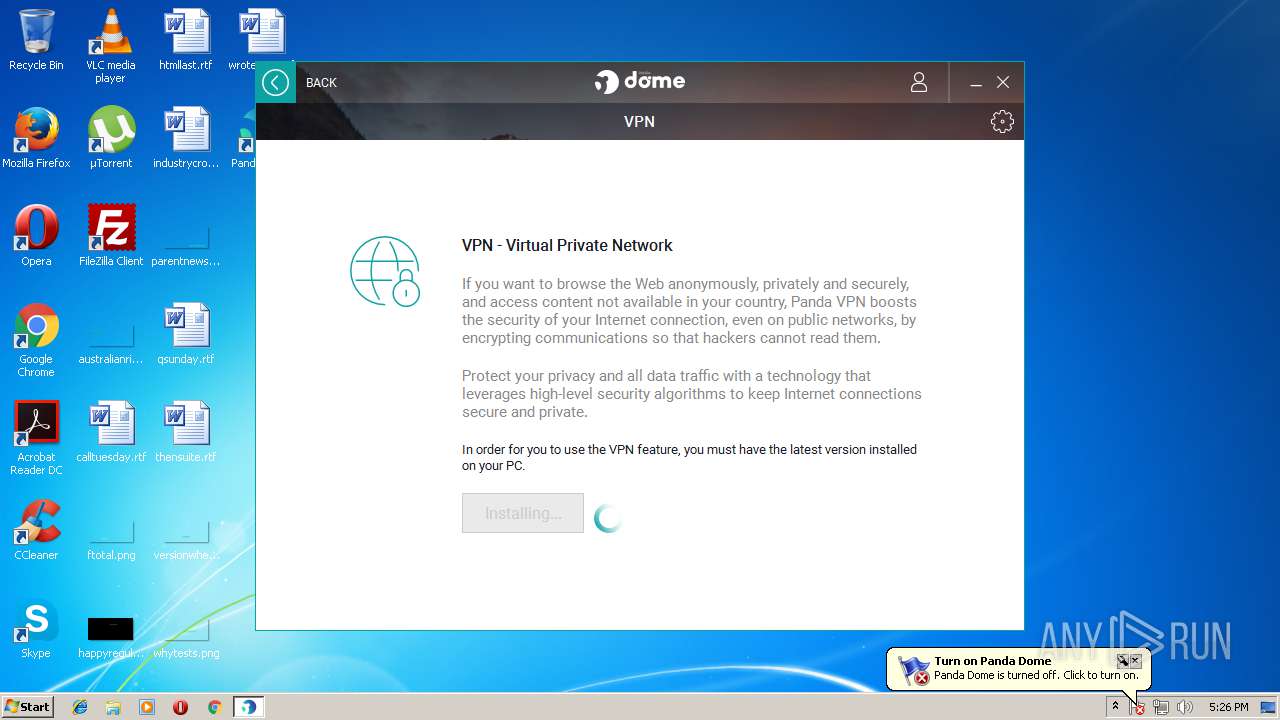Open Opera from the taskbar
Viewport: 1280px width, 720px height.
click(x=181, y=707)
